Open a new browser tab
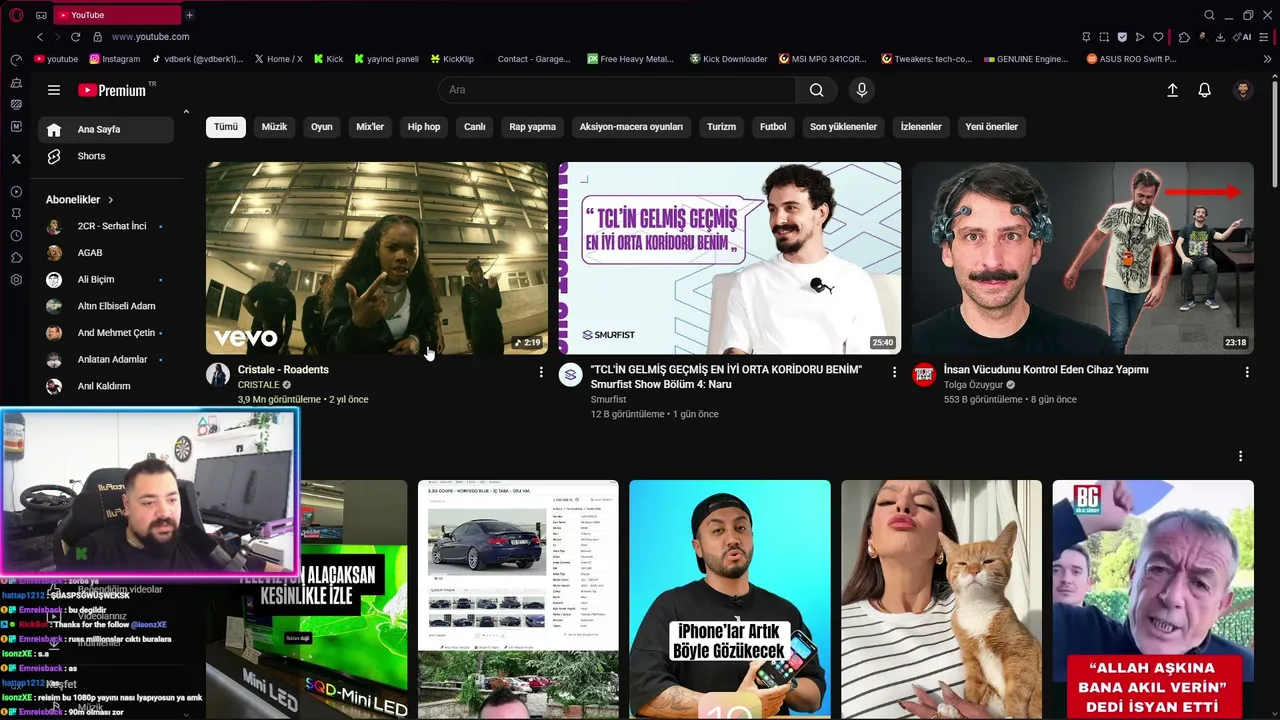The image size is (1280, 720). pos(189,15)
